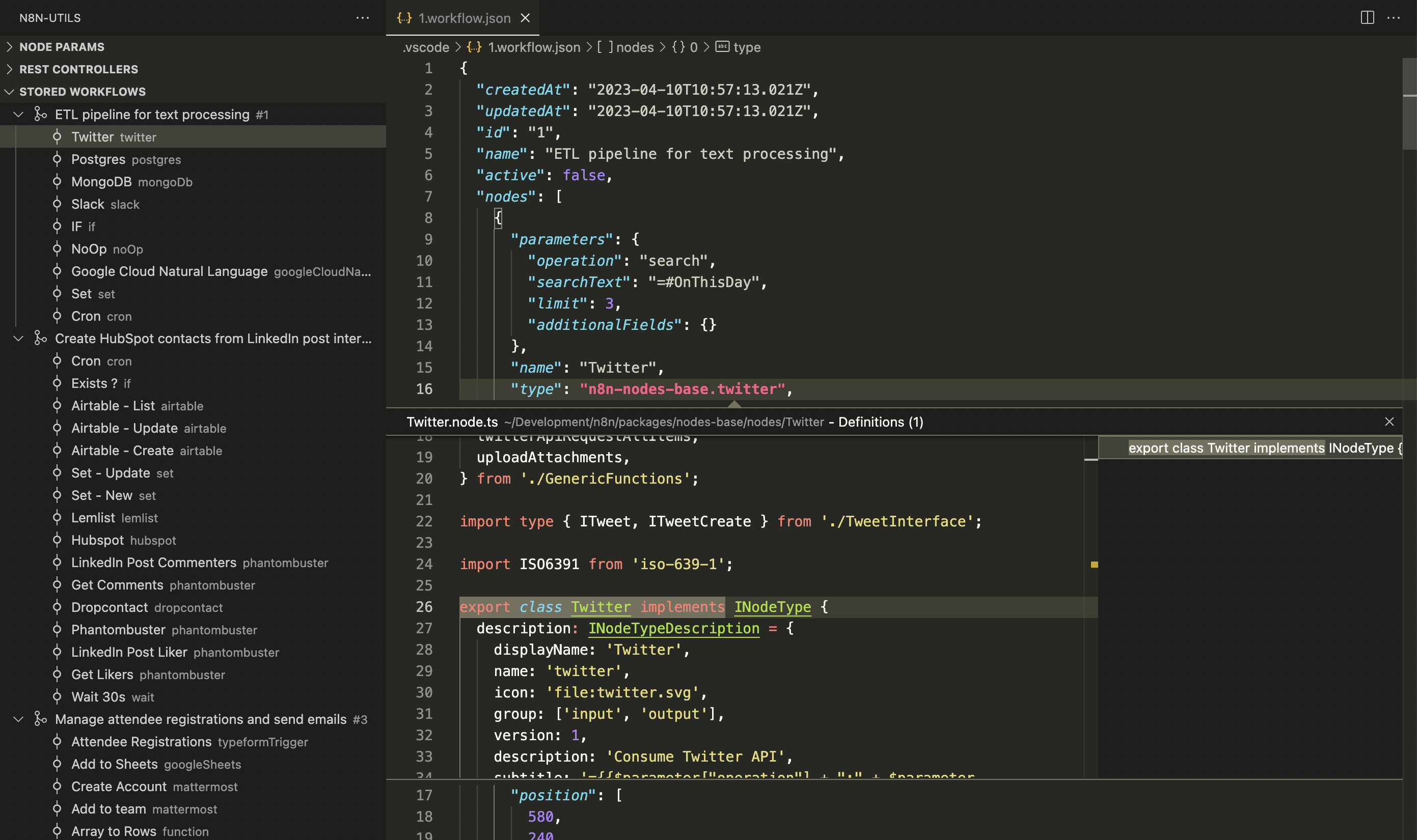The image size is (1417, 840).
Task: Click the workflow icon beside Manage attendee registrations
Action: (x=40, y=719)
